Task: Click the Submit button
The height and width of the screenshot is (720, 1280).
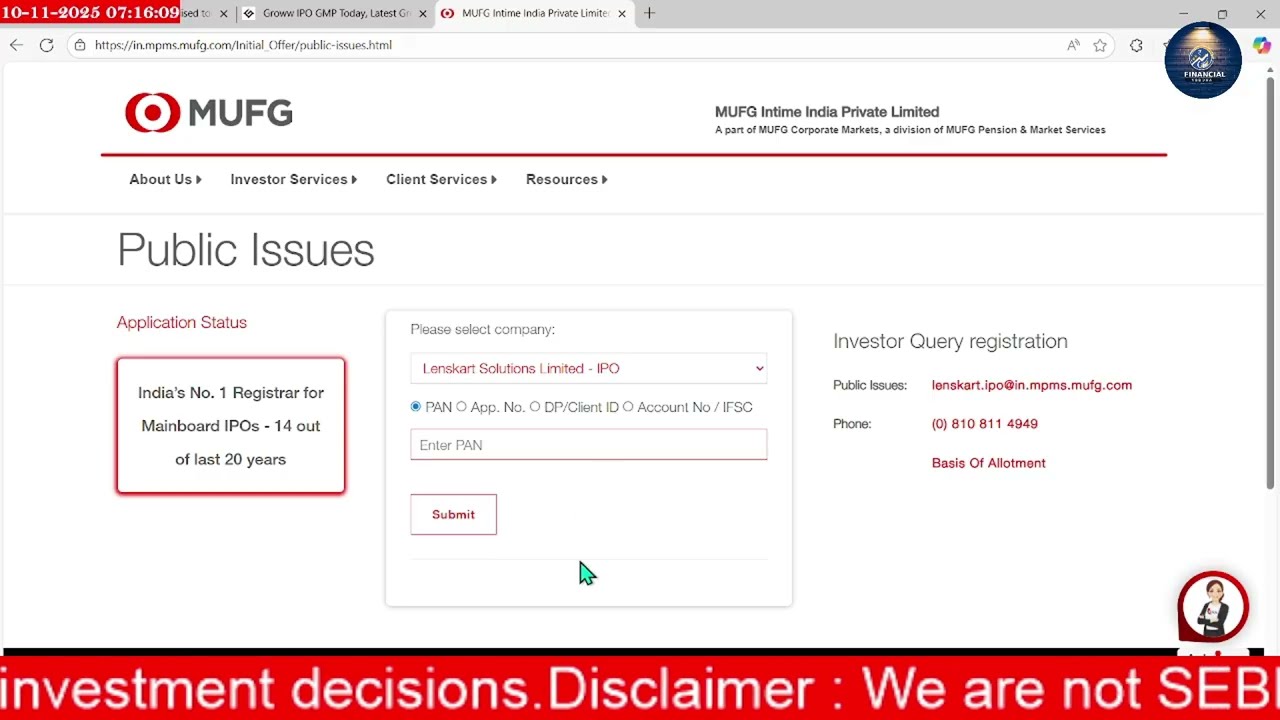Action: (453, 514)
